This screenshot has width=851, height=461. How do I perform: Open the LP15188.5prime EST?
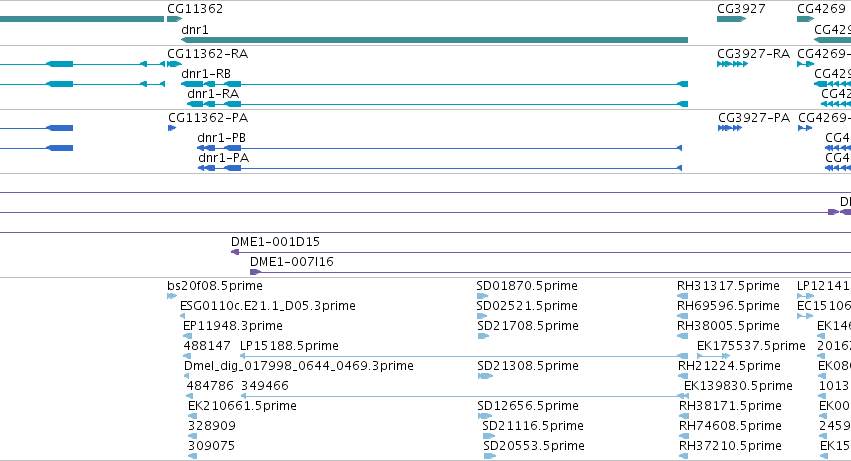tap(289, 346)
